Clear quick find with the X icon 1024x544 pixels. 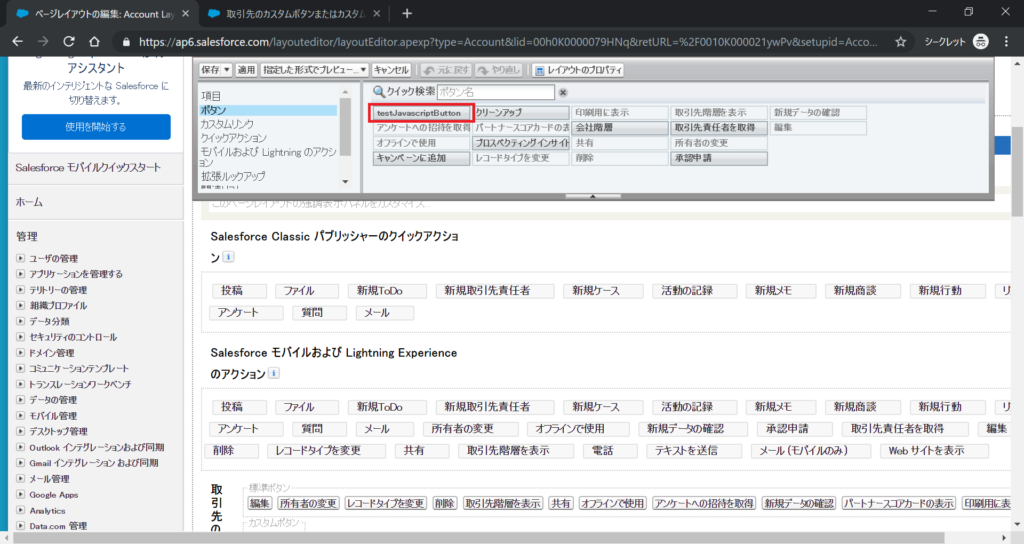click(563, 92)
